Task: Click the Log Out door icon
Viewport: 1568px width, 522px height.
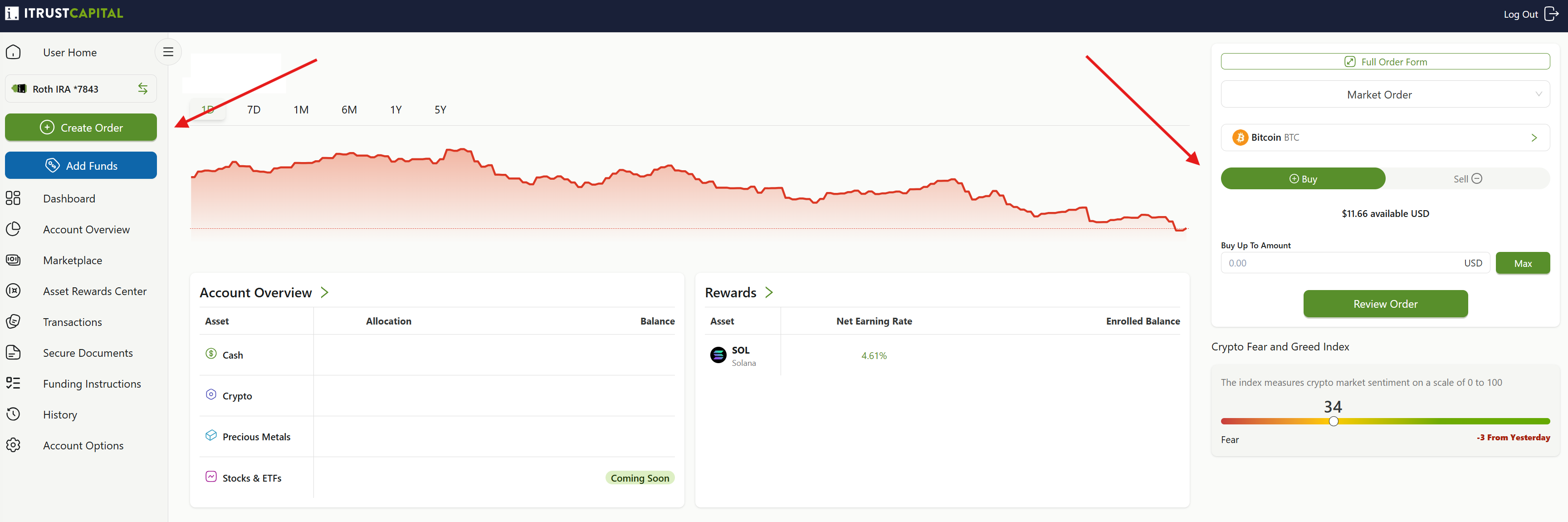Action: pyautogui.click(x=1552, y=14)
